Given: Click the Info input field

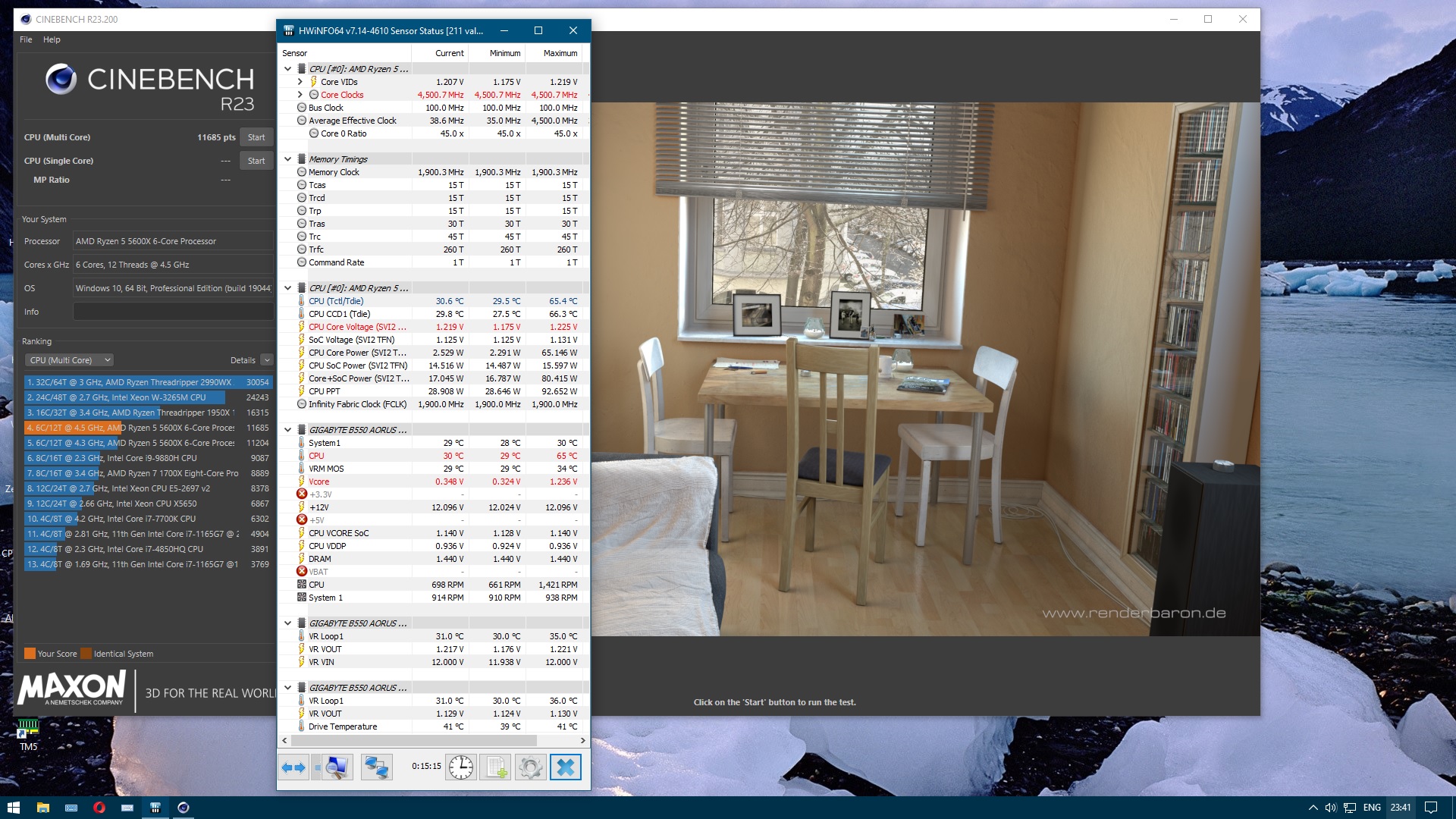Looking at the screenshot, I should (173, 312).
